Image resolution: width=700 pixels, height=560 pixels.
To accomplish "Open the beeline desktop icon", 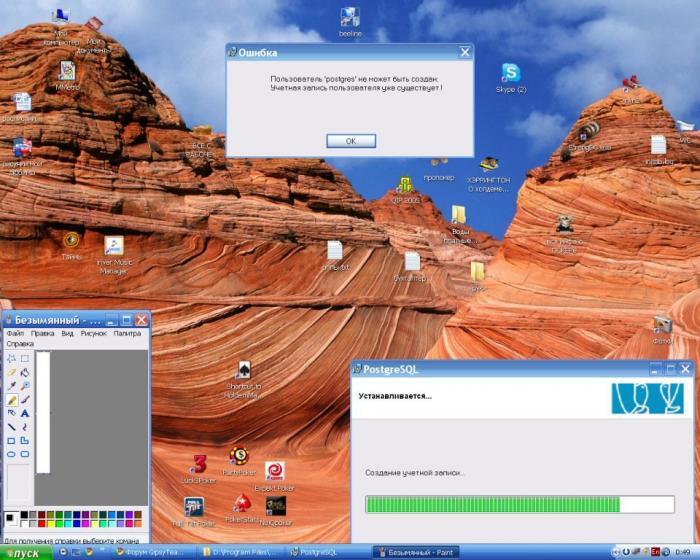I will [x=350, y=18].
